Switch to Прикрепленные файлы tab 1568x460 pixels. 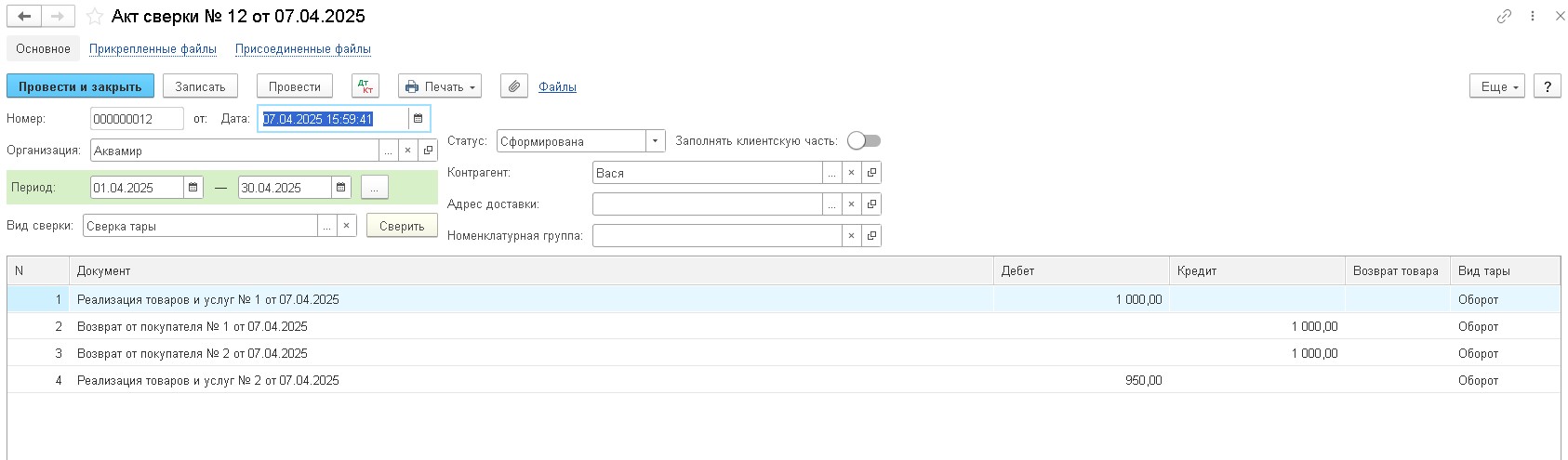(153, 49)
